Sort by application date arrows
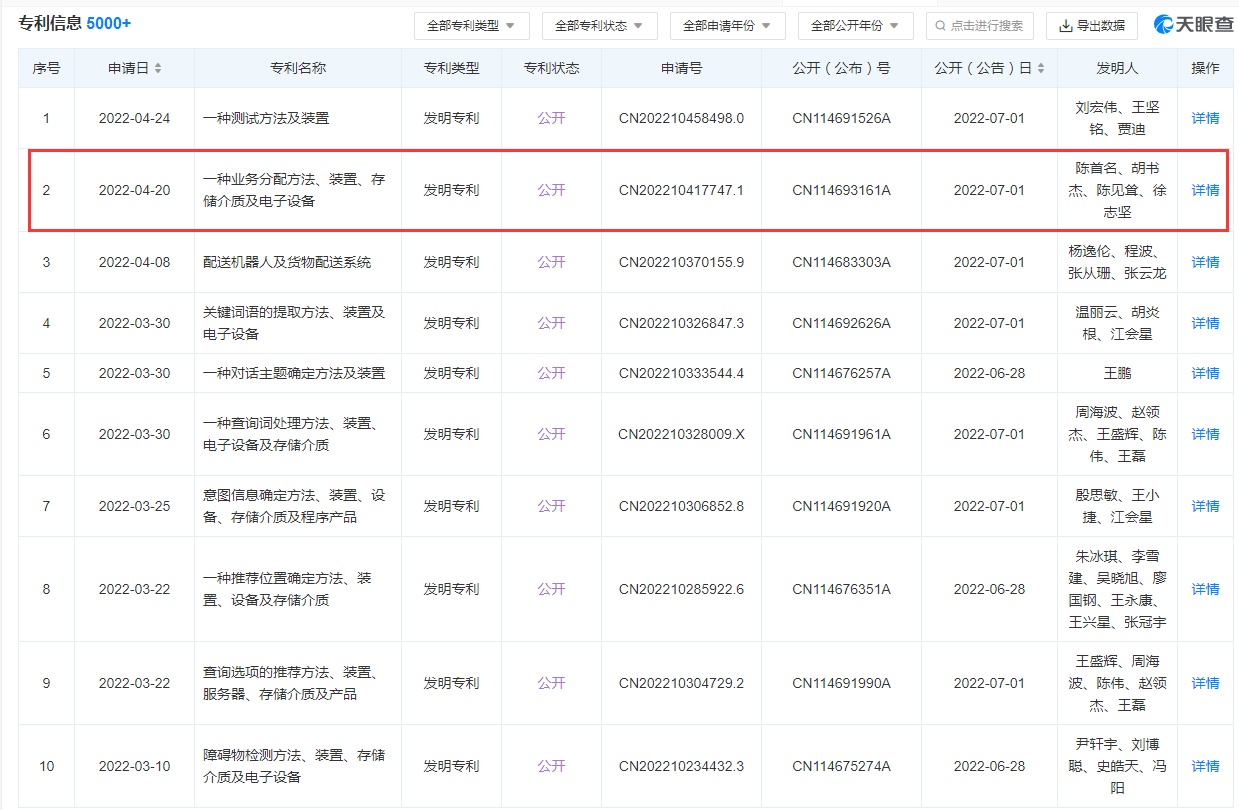 coord(158,69)
